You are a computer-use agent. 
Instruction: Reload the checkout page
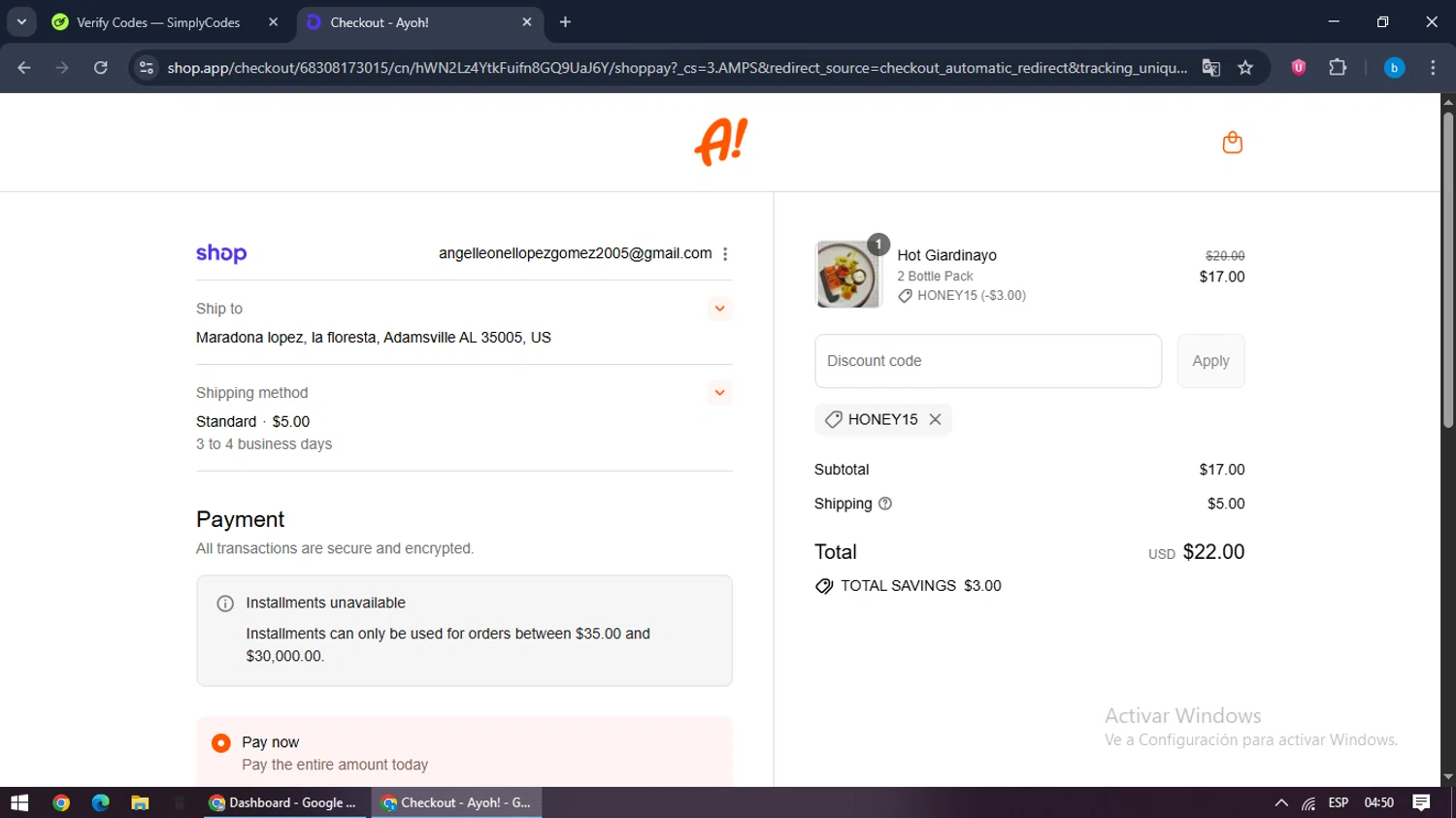click(x=100, y=68)
